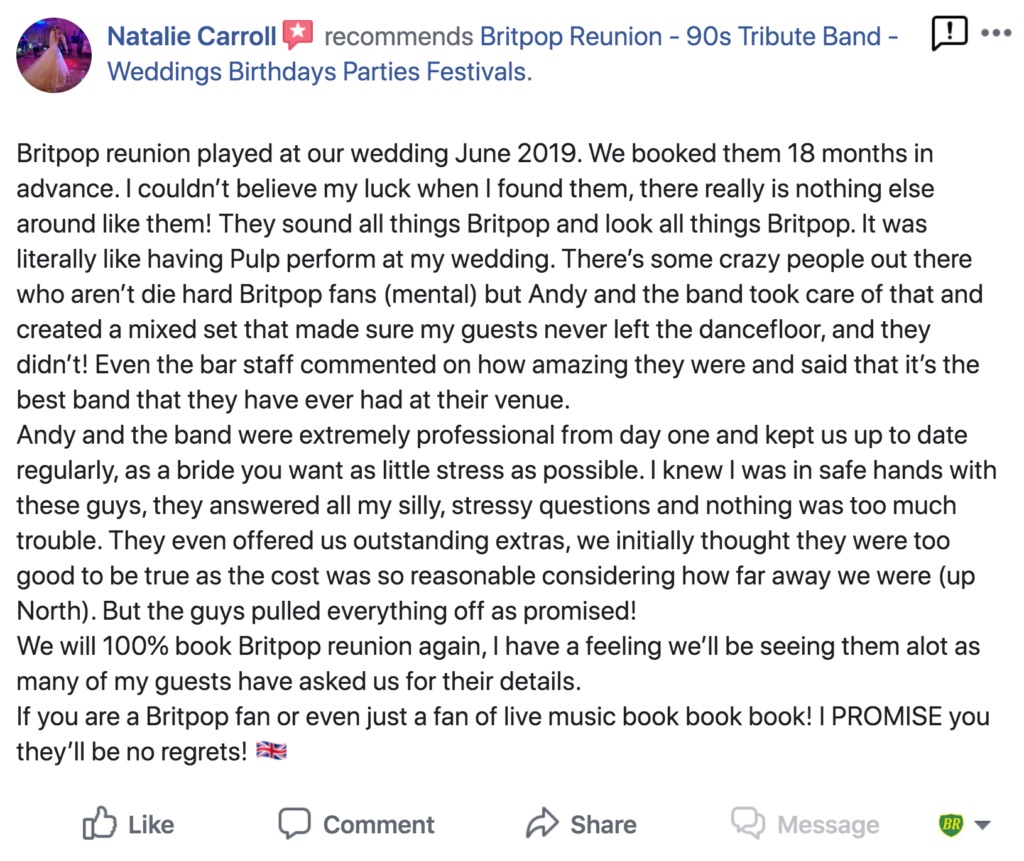Click the Comment button text
The width and height of the screenshot is (1024, 861).
click(379, 825)
